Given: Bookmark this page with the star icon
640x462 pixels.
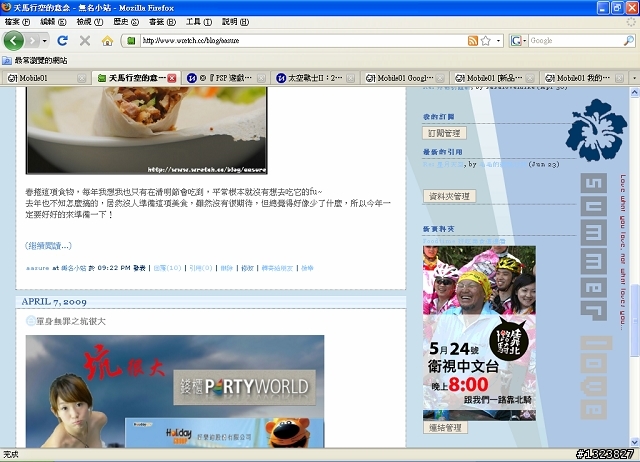Looking at the screenshot, I should 486,40.
